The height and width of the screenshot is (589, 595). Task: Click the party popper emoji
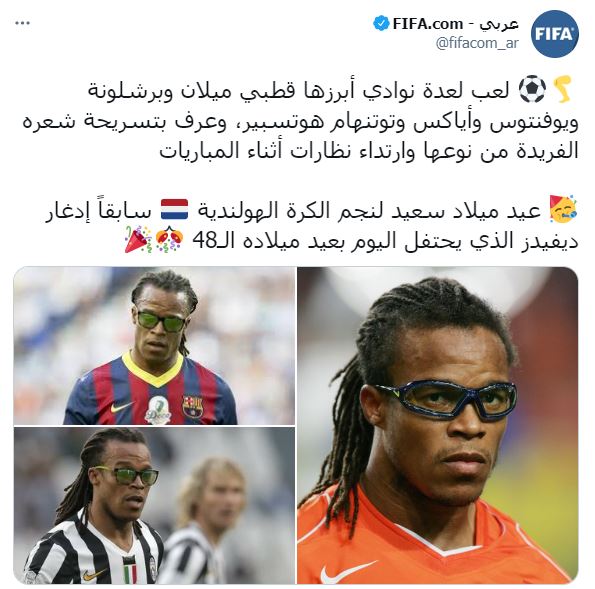tap(138, 239)
